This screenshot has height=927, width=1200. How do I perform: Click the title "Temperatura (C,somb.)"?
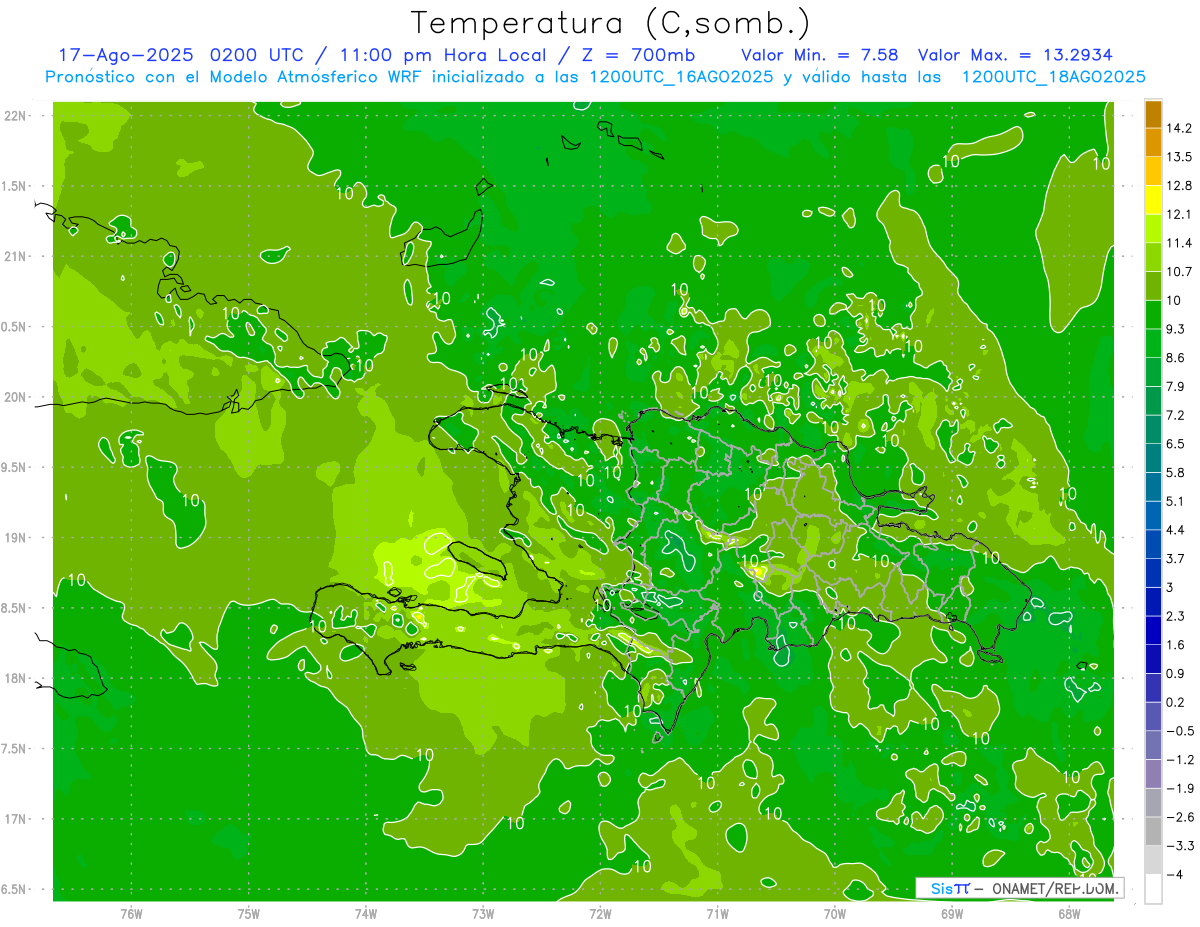[x=611, y=23]
